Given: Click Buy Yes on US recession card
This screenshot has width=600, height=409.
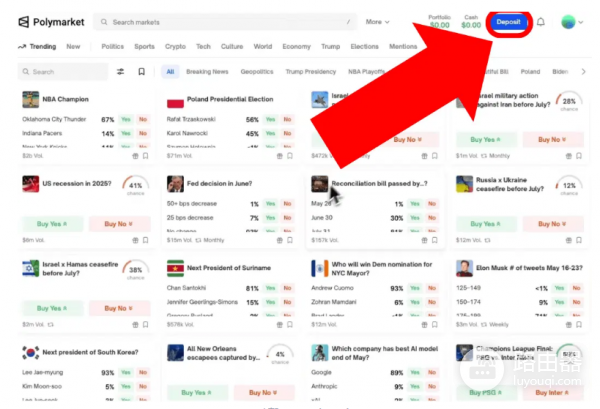Looking at the screenshot, I should 52,223.
